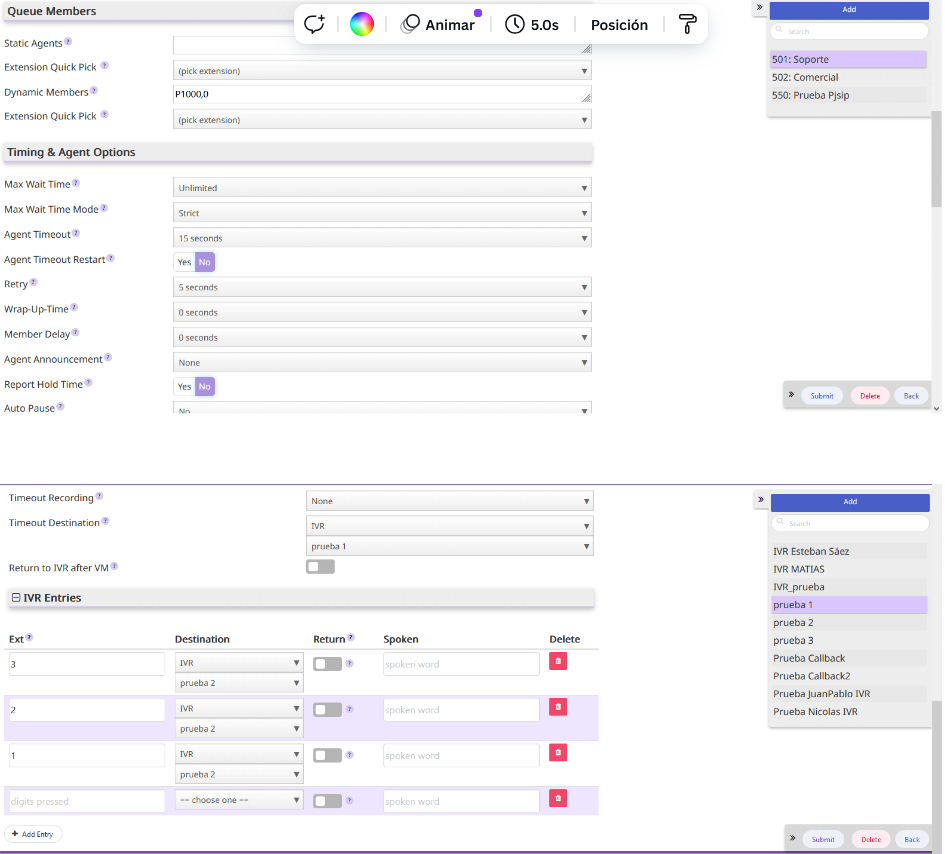945x854 pixels.
Task: Enable the Return switch for Ext 2 entry
Action: coord(327,710)
